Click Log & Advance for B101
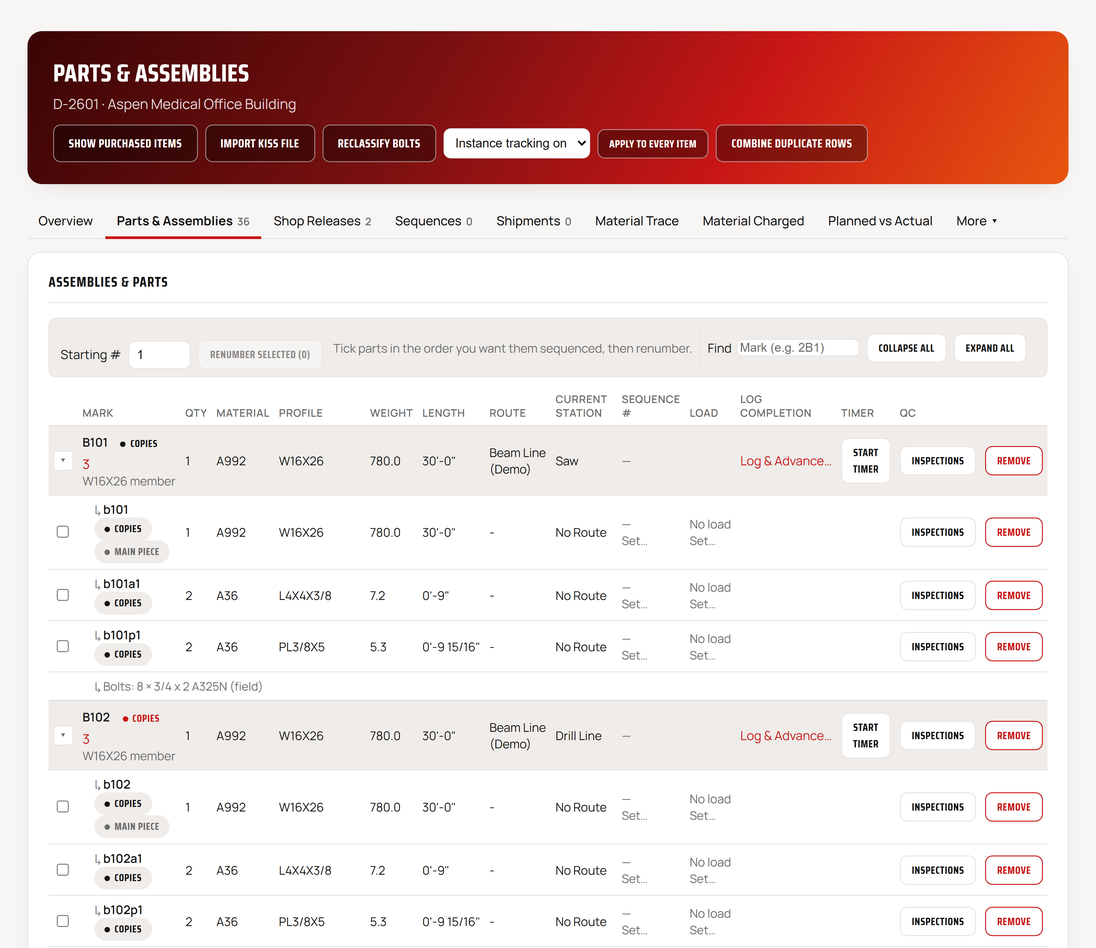Viewport: 1096px width, 948px height. pyautogui.click(x=786, y=461)
